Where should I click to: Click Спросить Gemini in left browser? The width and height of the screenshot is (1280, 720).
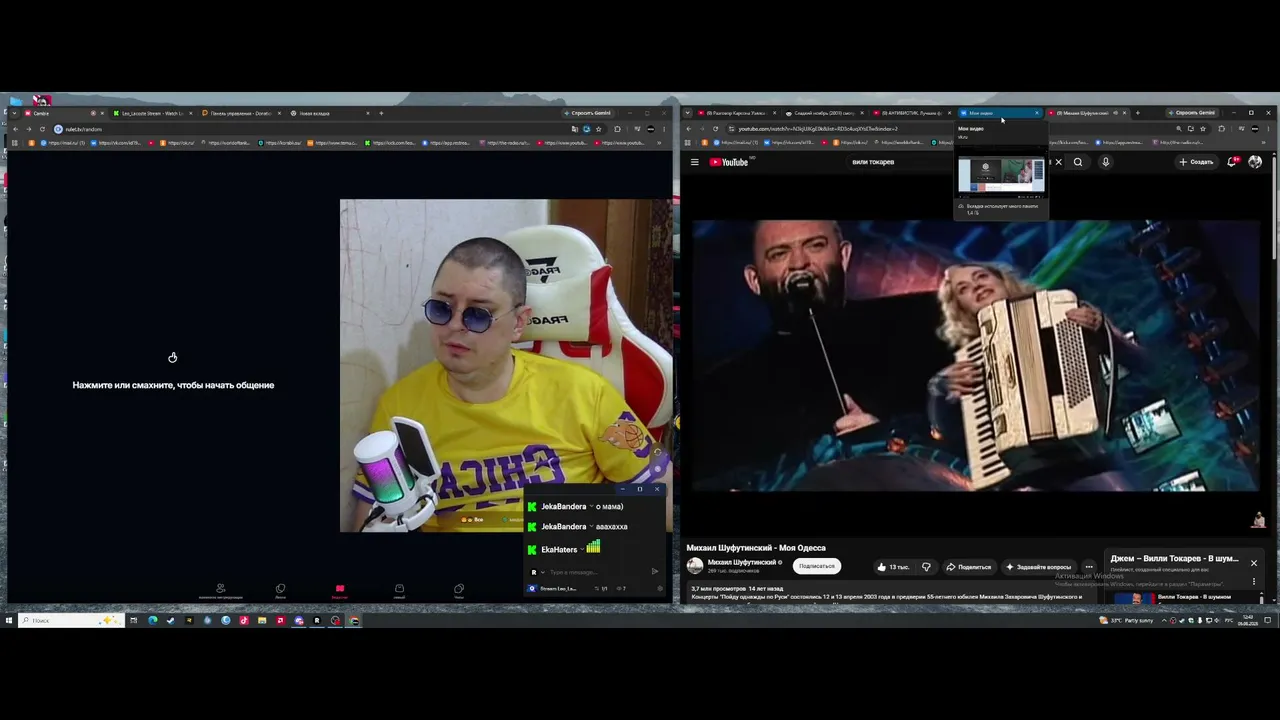(587, 113)
